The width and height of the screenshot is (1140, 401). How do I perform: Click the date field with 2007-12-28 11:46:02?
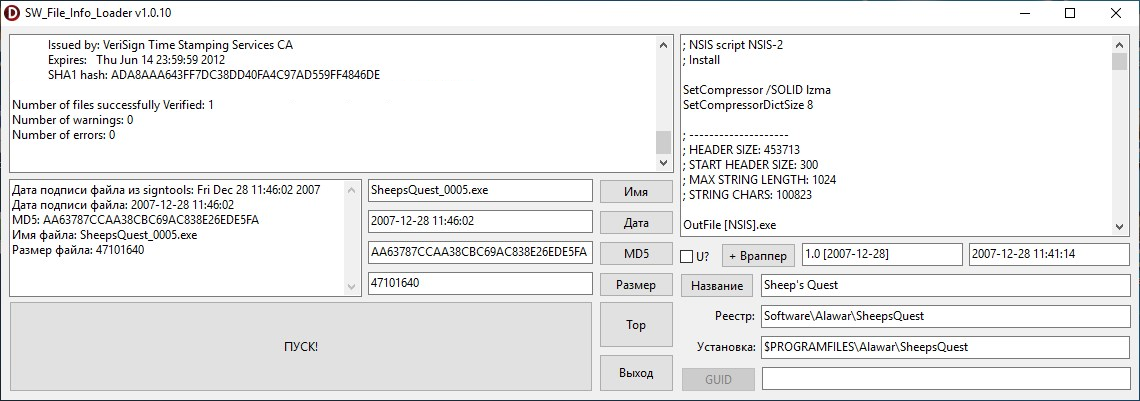click(481, 222)
